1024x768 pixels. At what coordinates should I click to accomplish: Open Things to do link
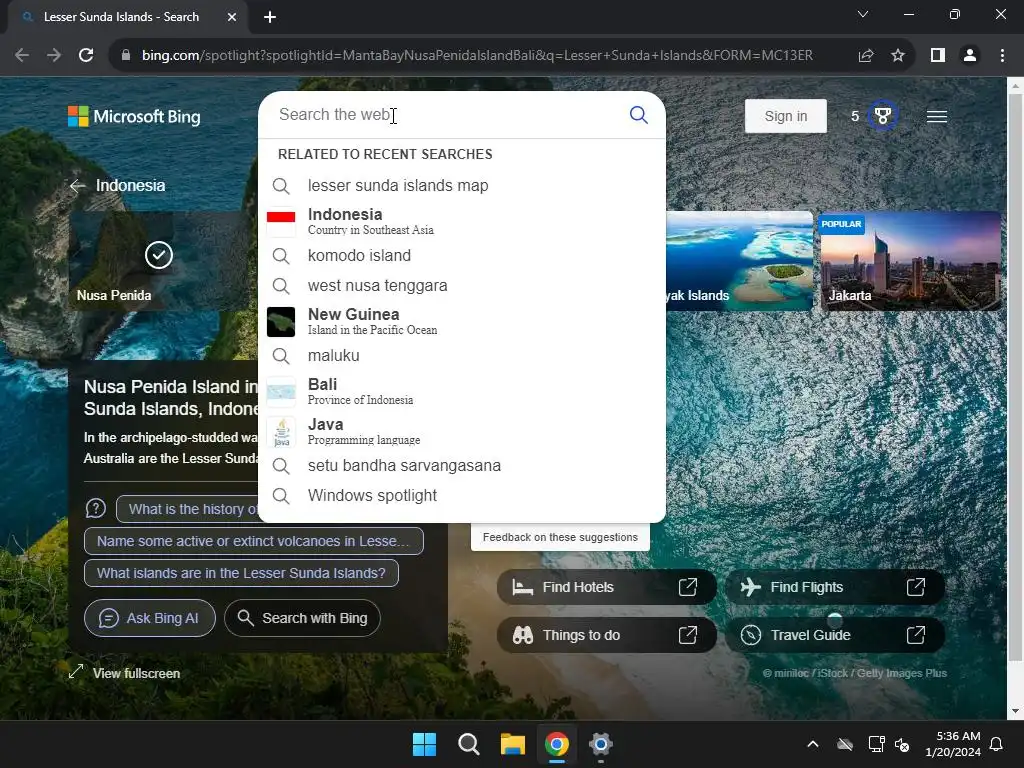point(606,635)
